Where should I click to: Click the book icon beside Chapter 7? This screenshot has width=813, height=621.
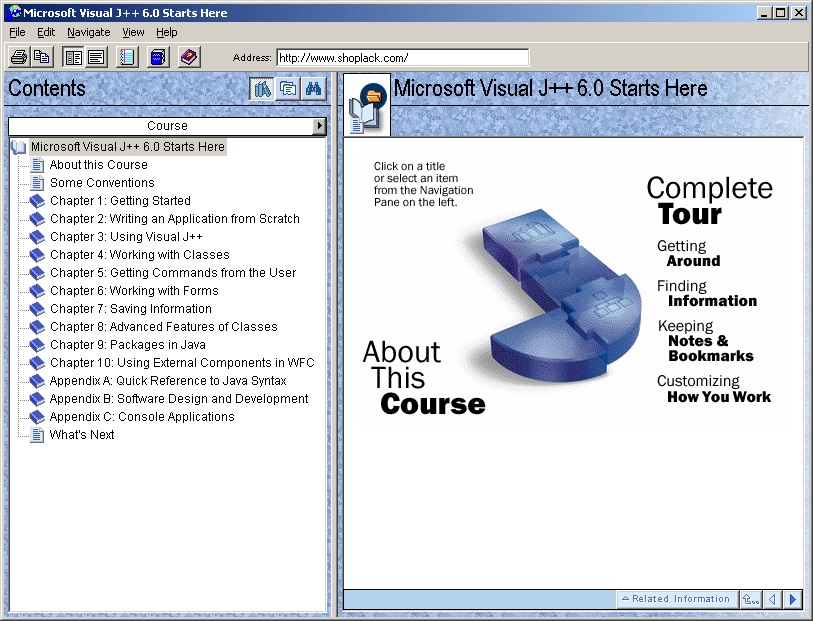point(37,309)
